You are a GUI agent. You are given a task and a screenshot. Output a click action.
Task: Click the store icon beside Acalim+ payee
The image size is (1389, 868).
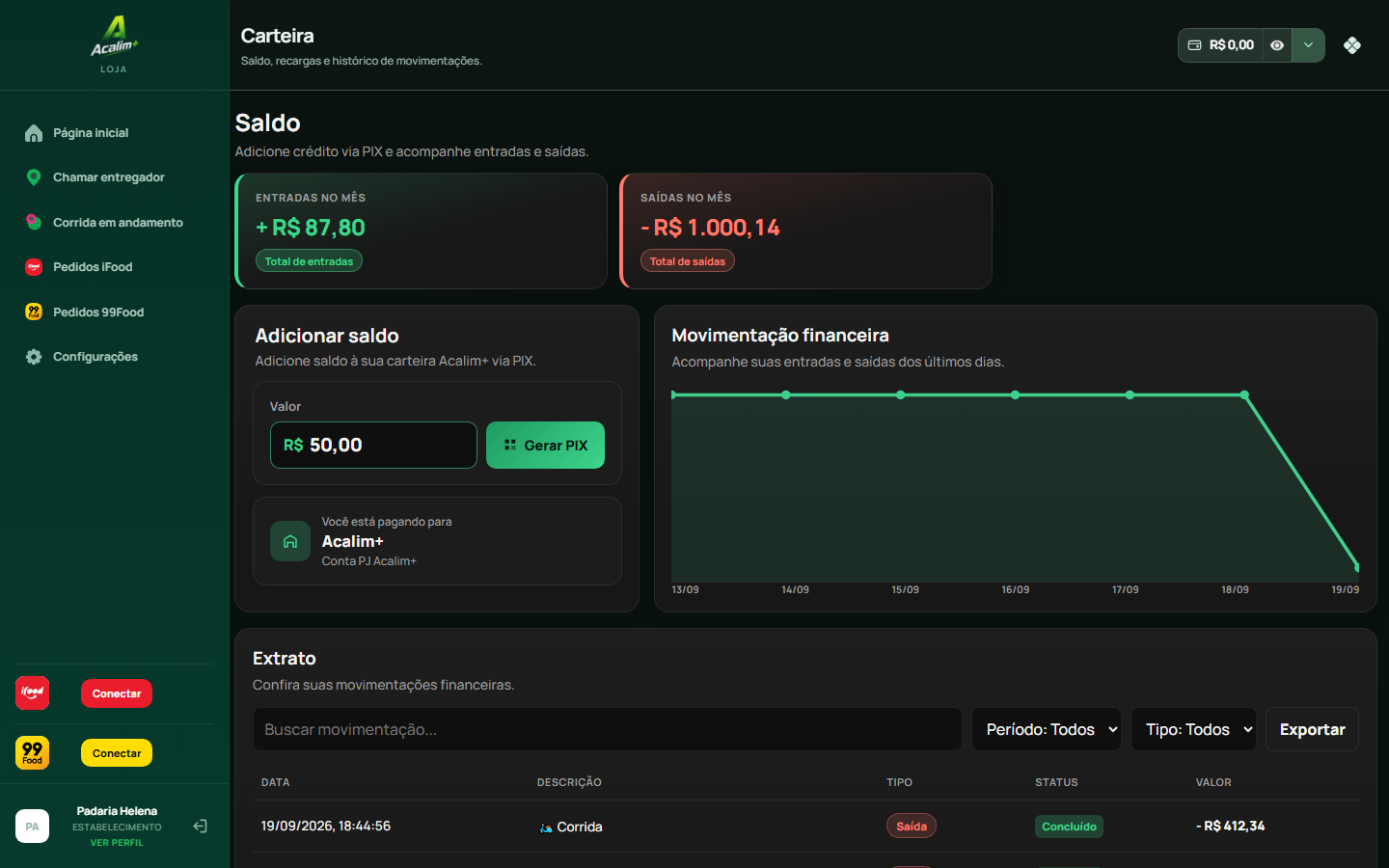290,541
